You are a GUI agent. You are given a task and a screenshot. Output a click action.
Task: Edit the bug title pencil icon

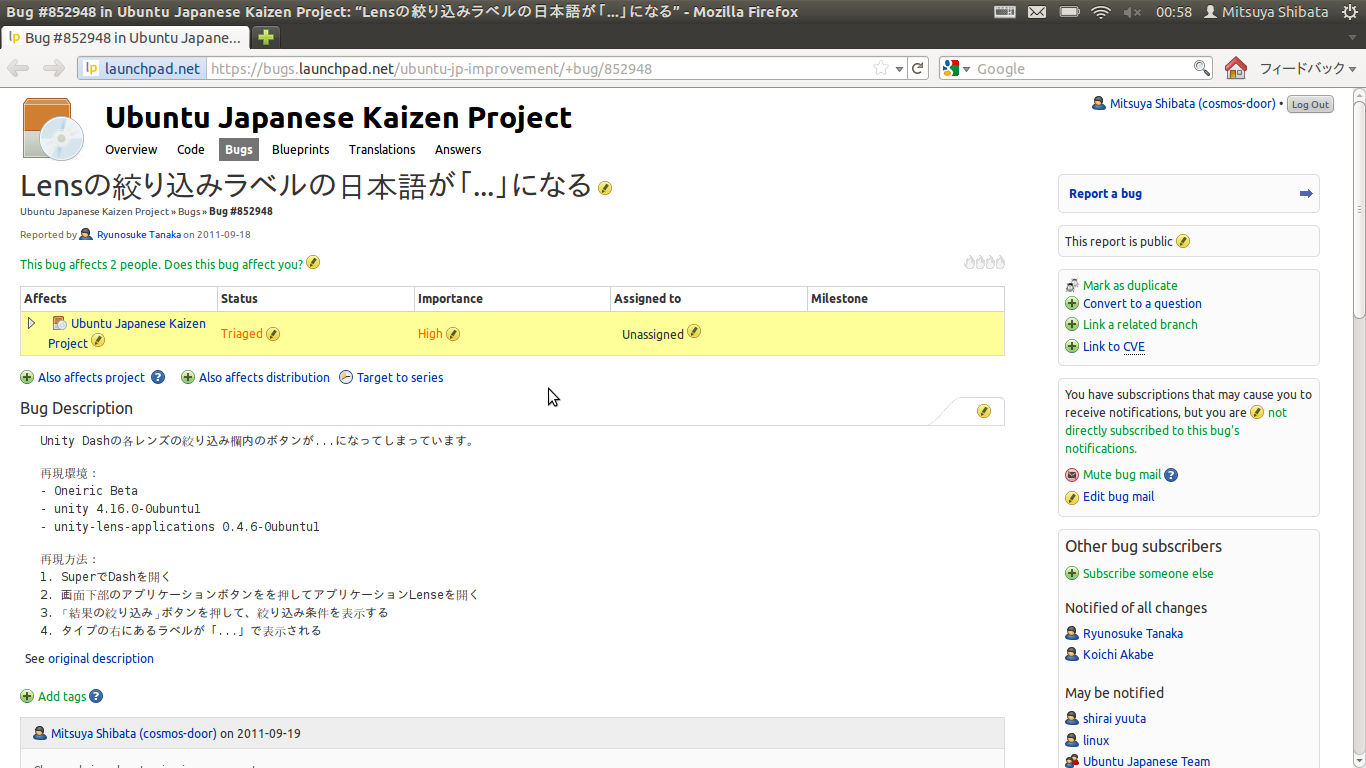point(605,188)
